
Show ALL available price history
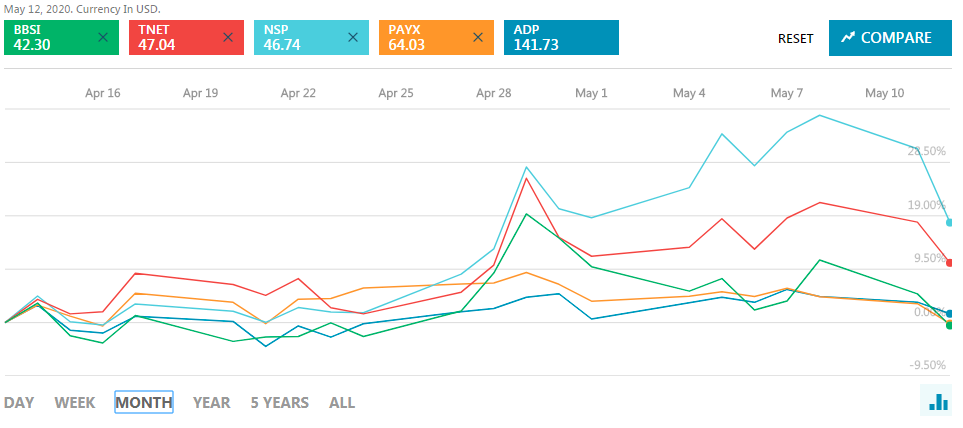click(342, 403)
